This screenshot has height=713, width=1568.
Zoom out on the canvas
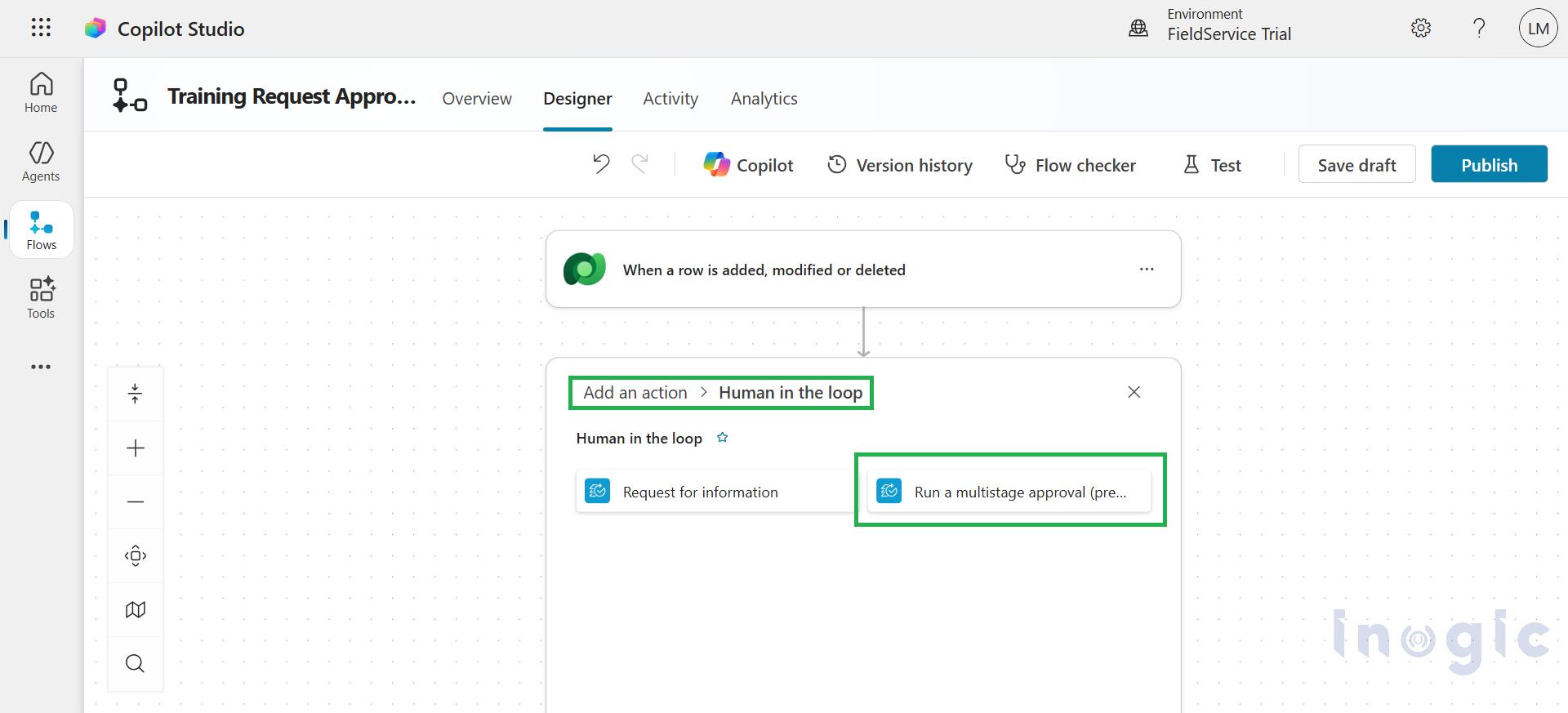[136, 501]
